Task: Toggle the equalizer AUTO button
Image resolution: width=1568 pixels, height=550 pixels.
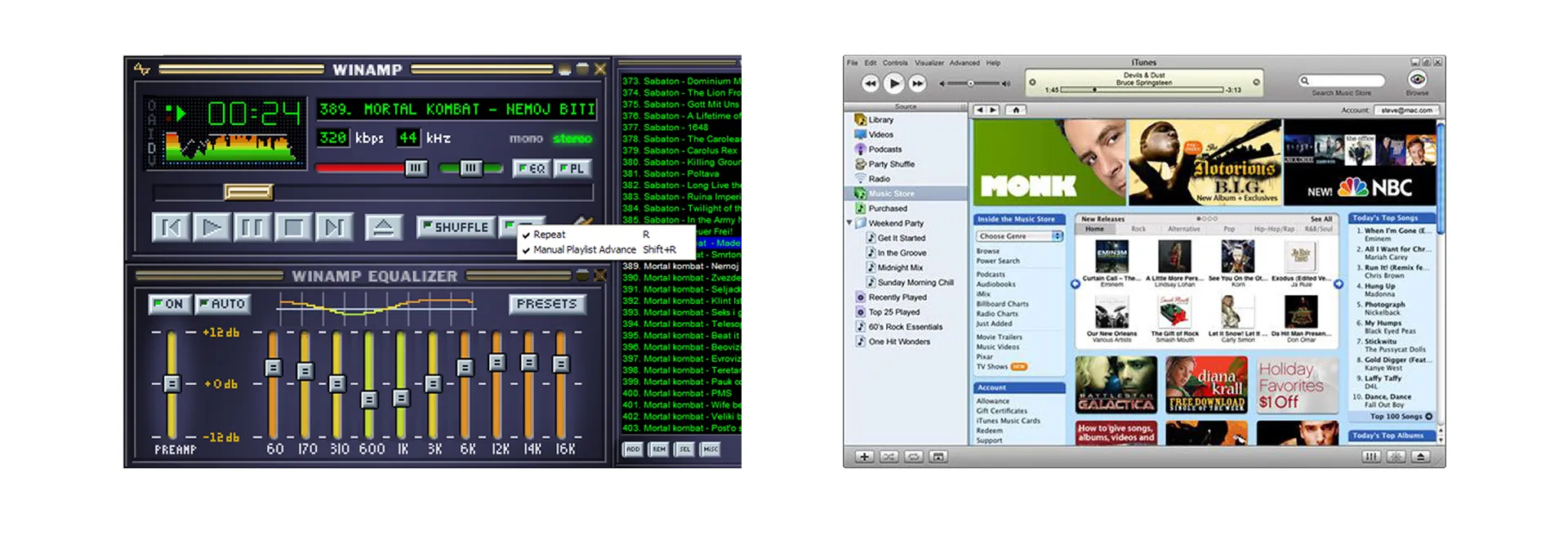Action: (x=222, y=304)
